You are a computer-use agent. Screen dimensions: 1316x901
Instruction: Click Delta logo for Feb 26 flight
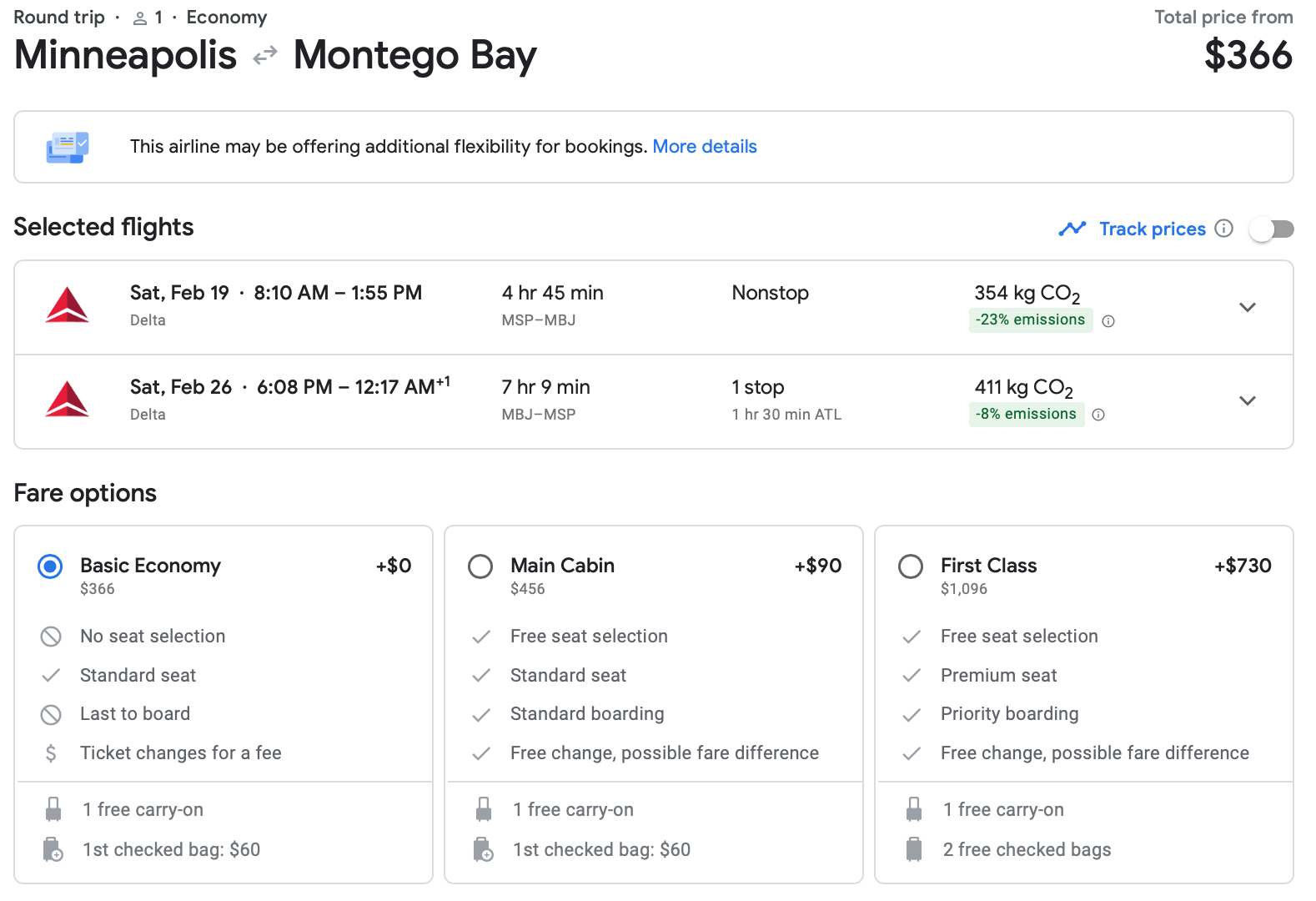tap(67, 400)
